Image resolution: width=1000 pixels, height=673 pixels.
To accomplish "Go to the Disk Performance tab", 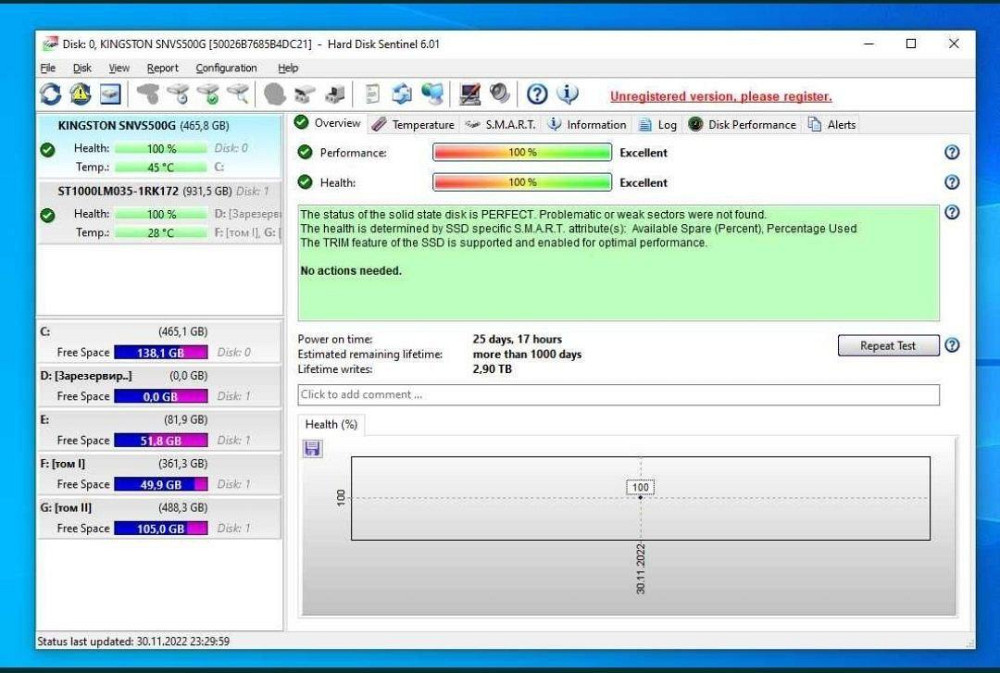I will 742,125.
